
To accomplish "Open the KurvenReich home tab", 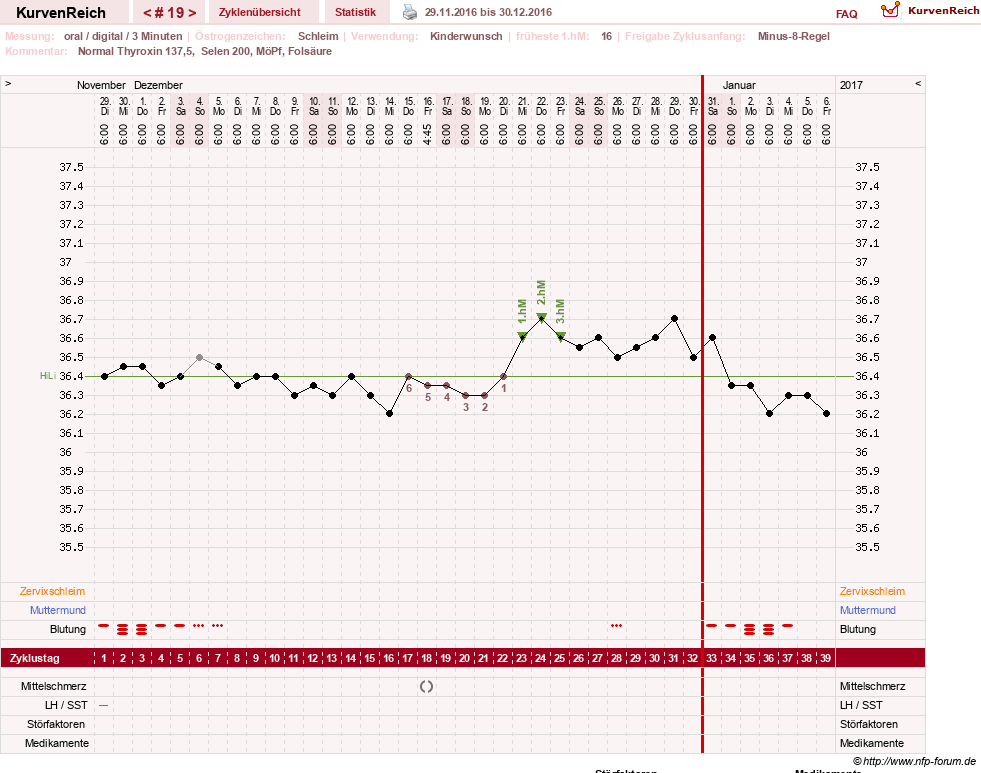I will [x=61, y=13].
